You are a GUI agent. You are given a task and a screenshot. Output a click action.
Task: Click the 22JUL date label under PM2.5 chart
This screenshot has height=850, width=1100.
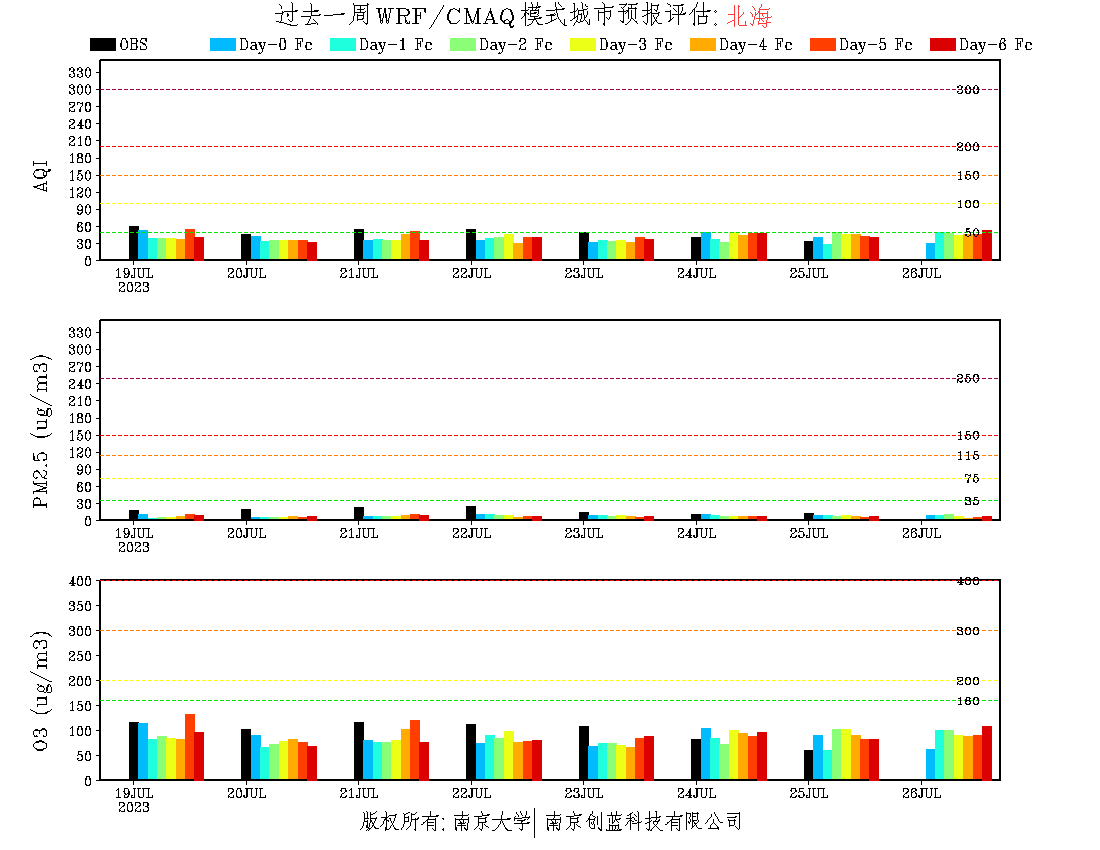[x=472, y=534]
